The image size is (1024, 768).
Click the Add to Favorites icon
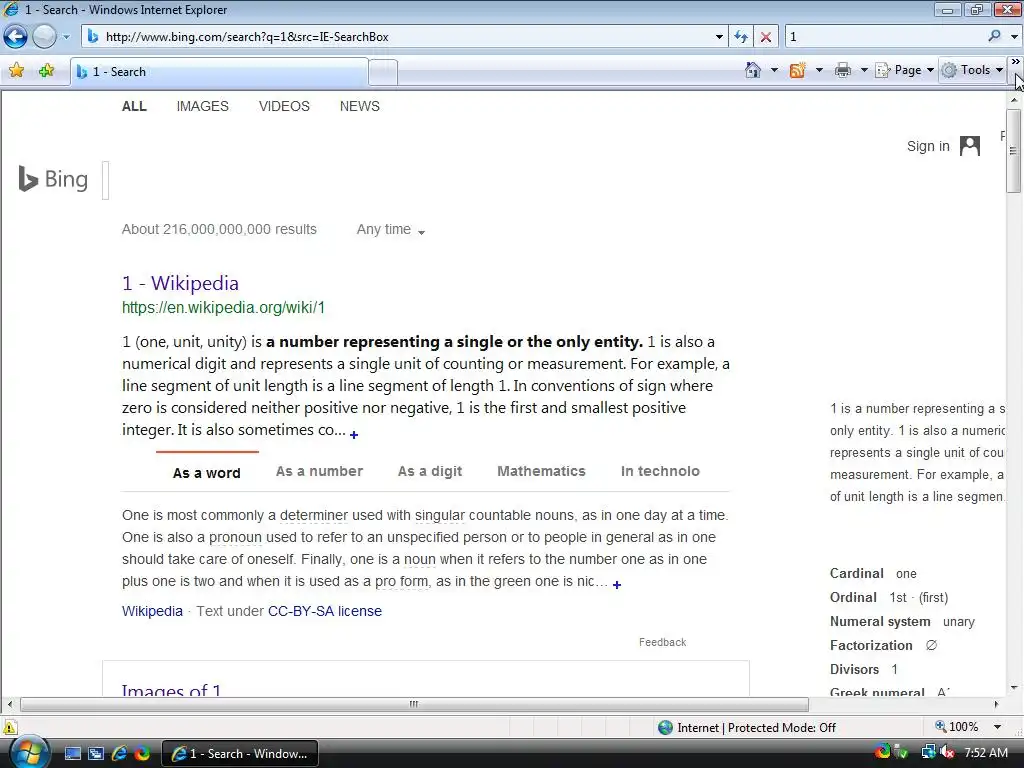coord(46,71)
